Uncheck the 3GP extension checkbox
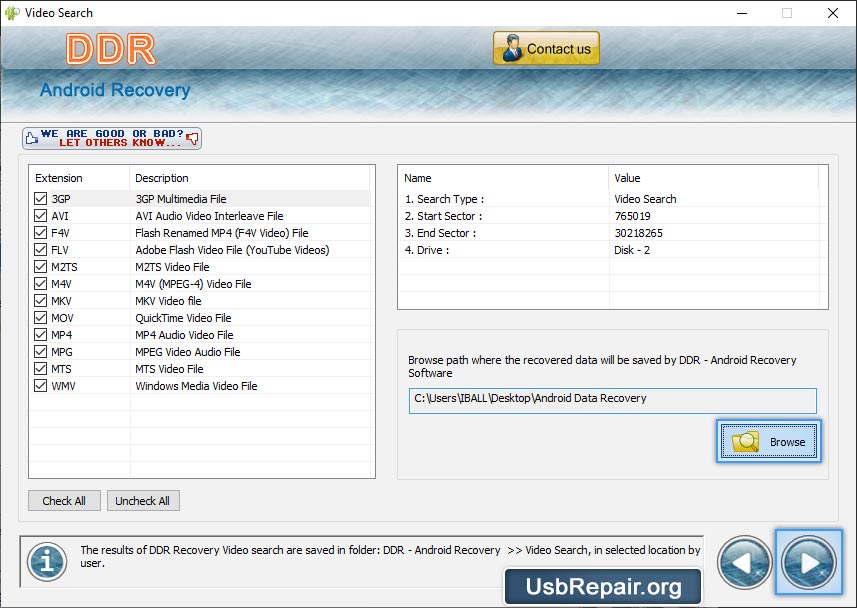This screenshot has width=857, height=608. (x=40, y=198)
